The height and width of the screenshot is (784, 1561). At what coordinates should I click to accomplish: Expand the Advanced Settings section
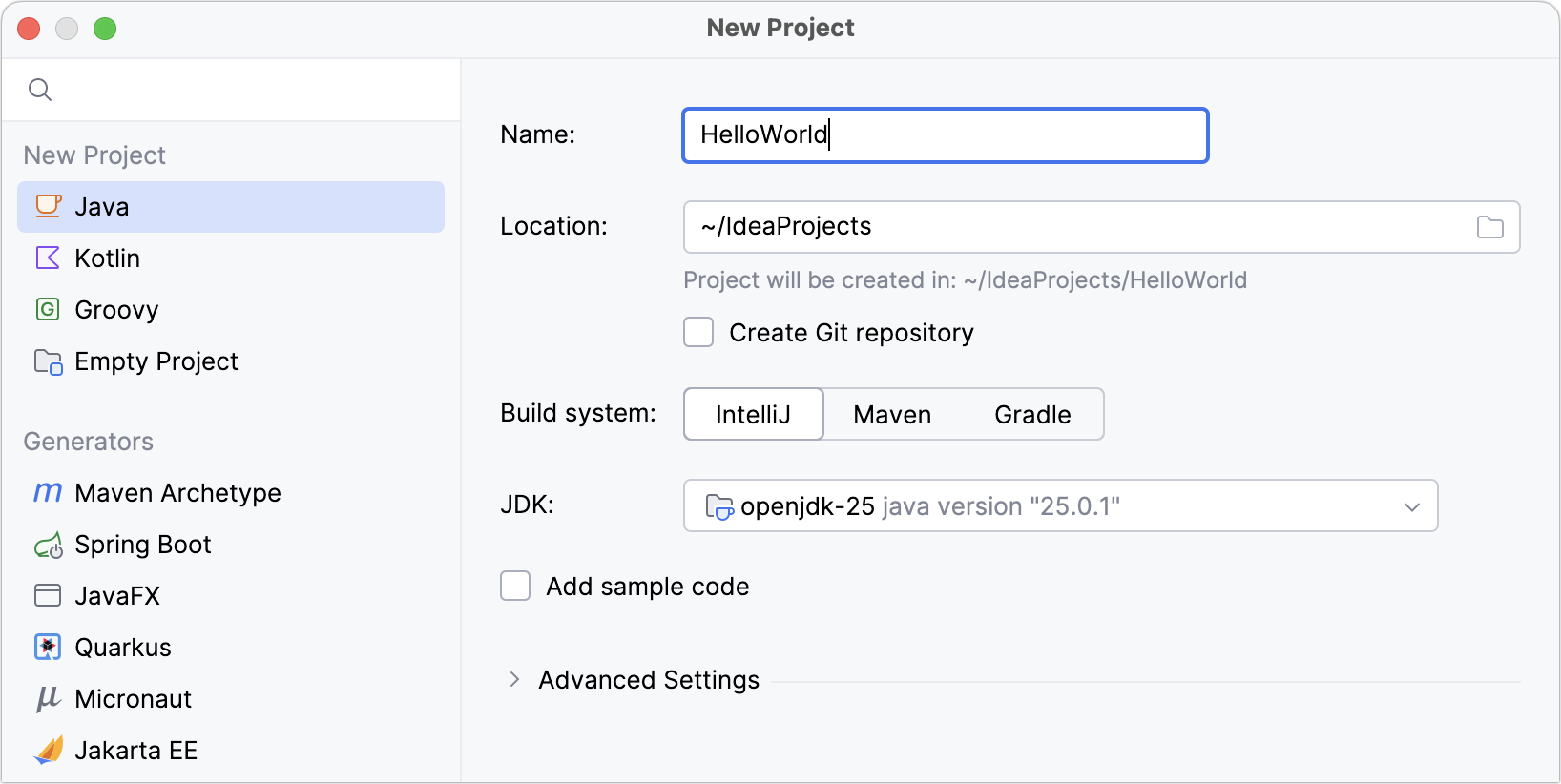point(514,679)
